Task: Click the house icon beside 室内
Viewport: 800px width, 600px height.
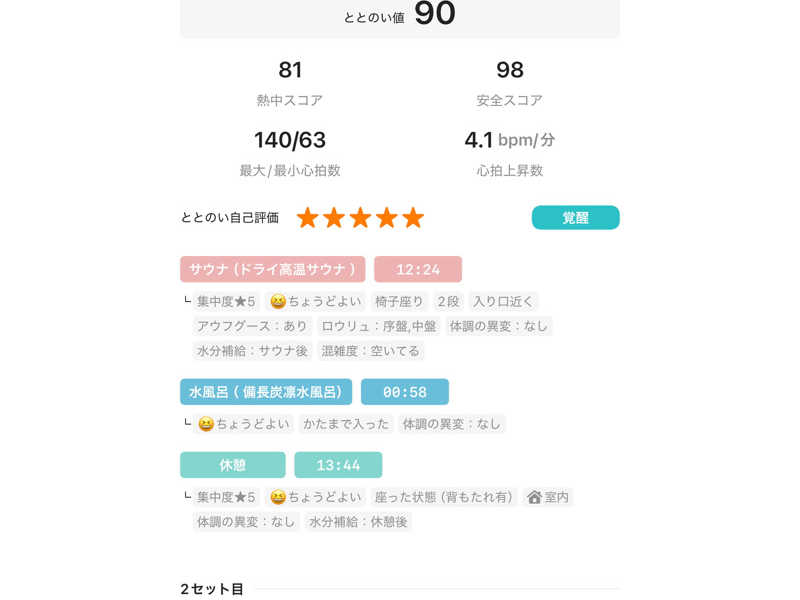Action: pos(534,497)
